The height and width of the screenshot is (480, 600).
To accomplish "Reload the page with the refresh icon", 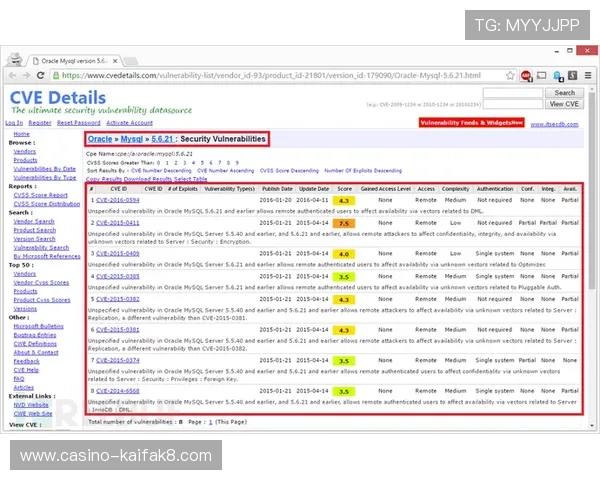I will [40, 75].
